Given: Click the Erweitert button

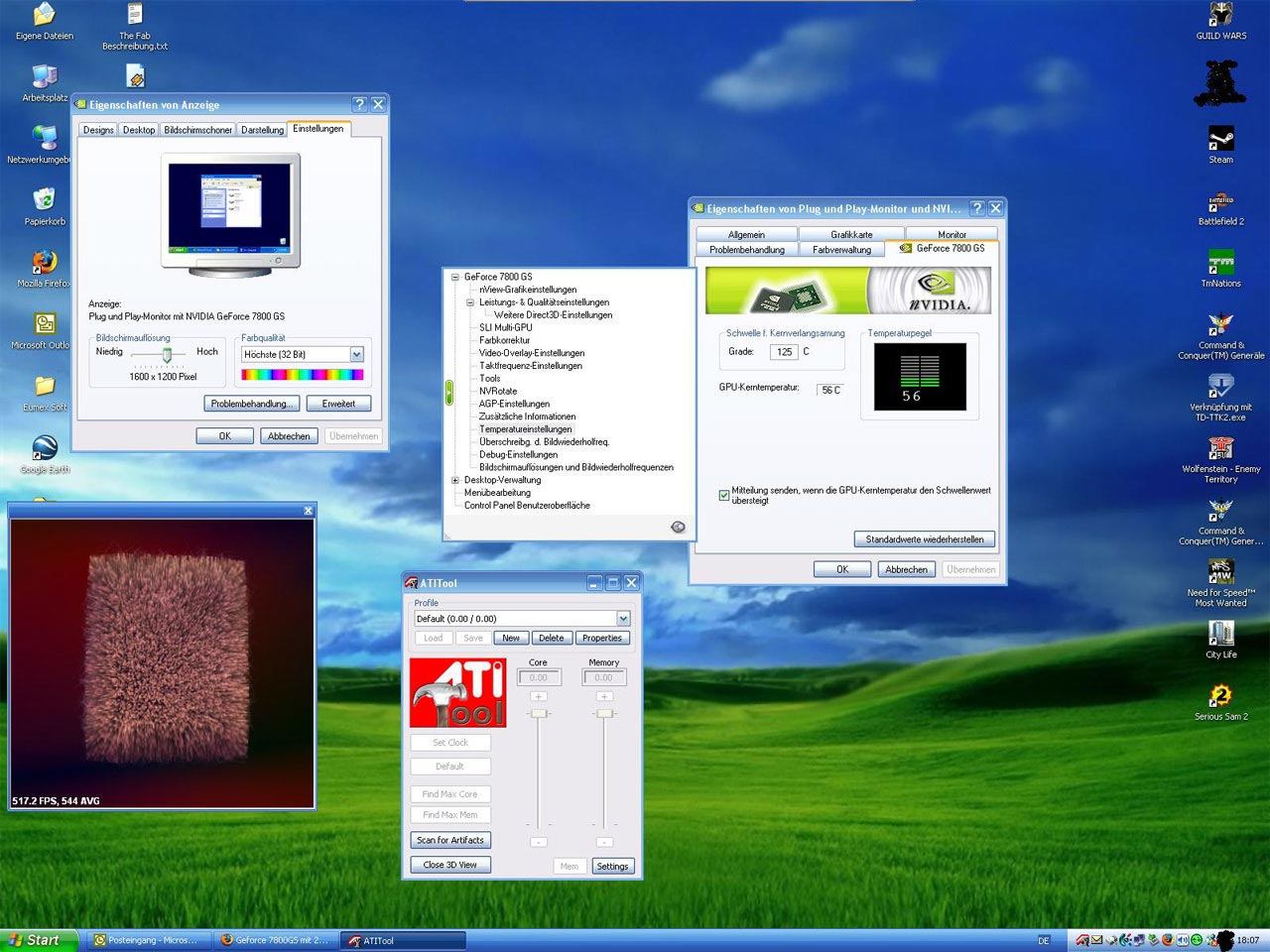Looking at the screenshot, I should pyautogui.click(x=338, y=404).
